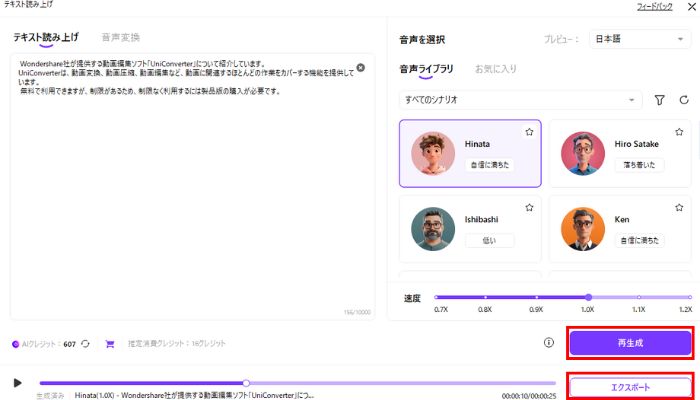
Task: Click the 再生成 regenerate button
Action: 630,343
